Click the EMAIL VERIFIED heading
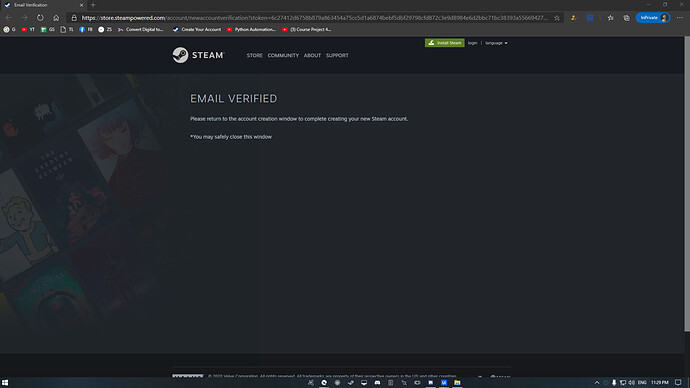Viewport: 690px width, 388px height. [x=234, y=99]
